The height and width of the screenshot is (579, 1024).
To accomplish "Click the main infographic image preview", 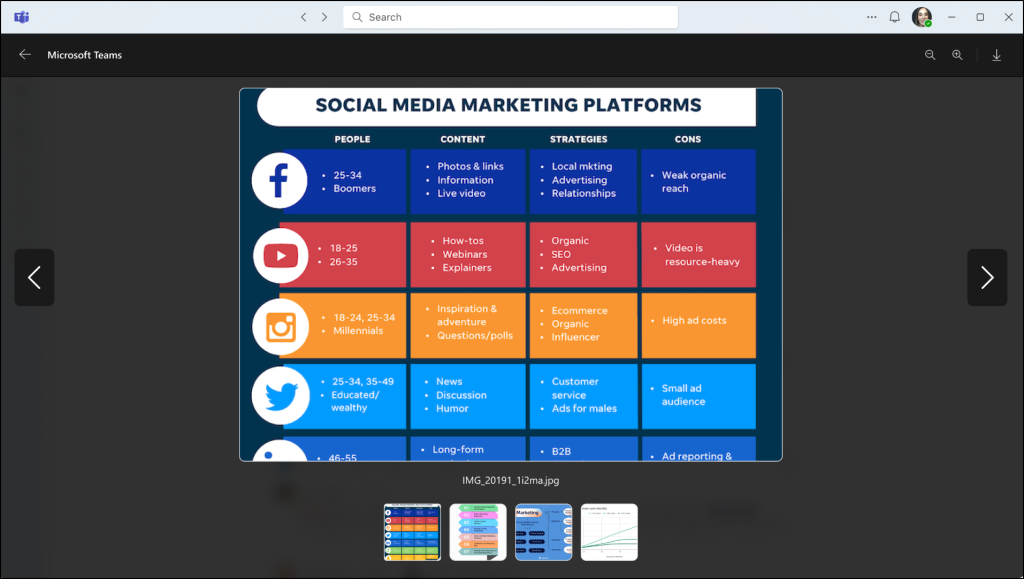I will 510,275.
